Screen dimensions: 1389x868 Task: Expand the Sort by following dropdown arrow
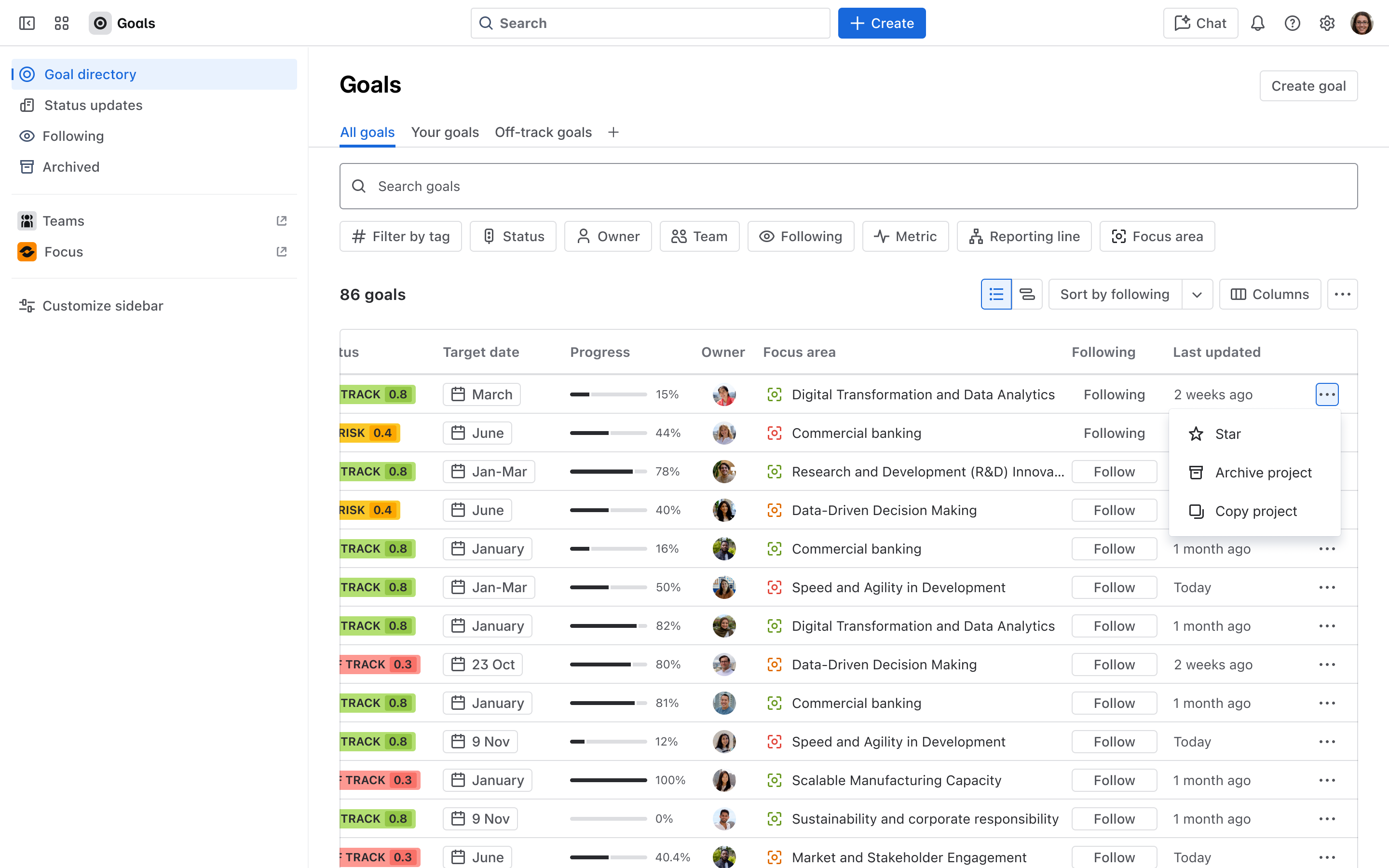coord(1198,294)
